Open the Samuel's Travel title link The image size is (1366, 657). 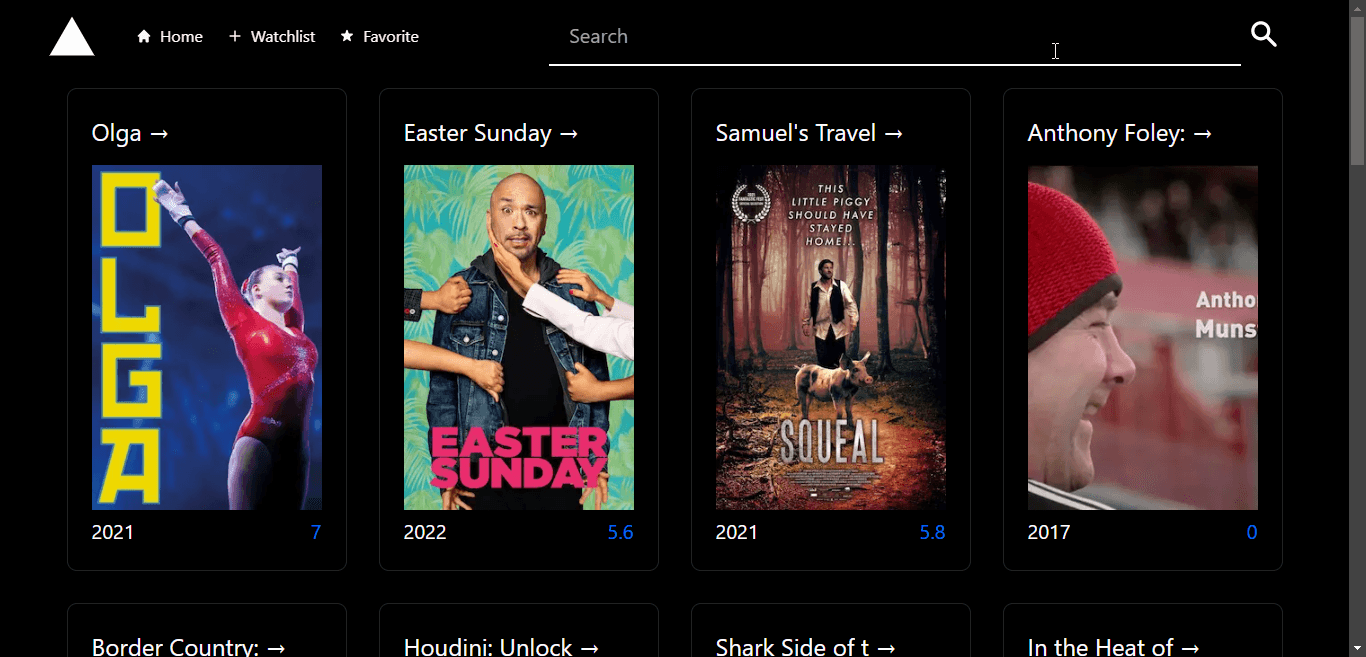coord(809,133)
